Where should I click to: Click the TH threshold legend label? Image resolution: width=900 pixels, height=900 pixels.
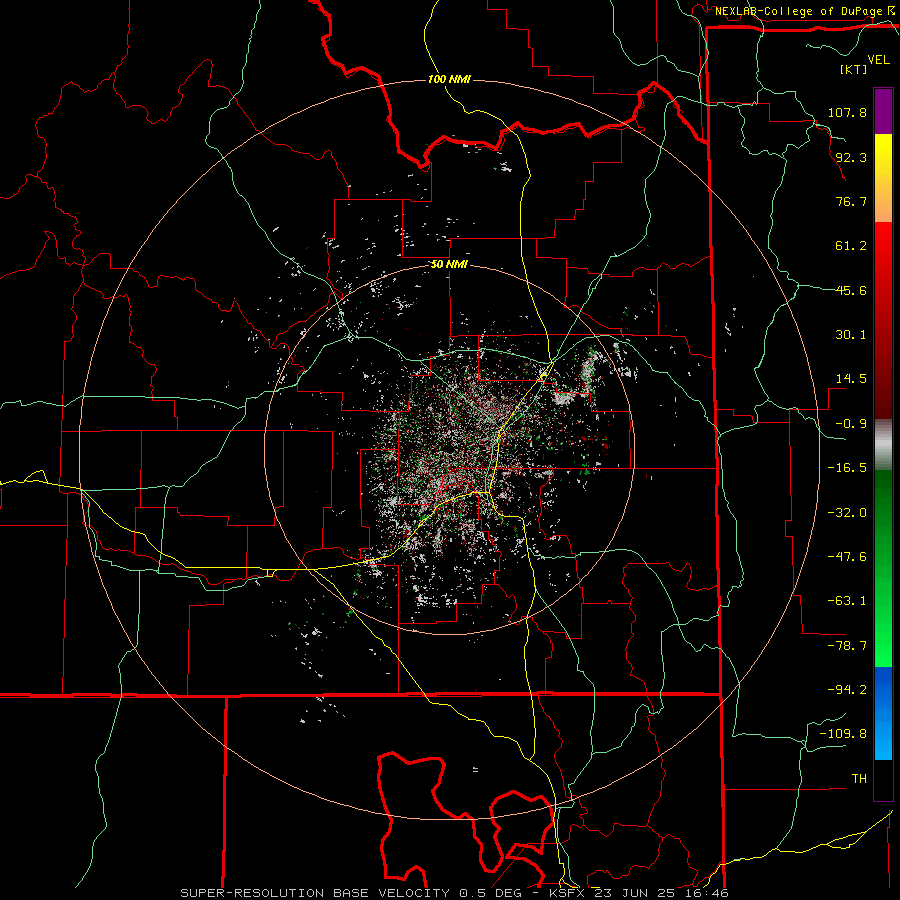pyautogui.click(x=859, y=779)
